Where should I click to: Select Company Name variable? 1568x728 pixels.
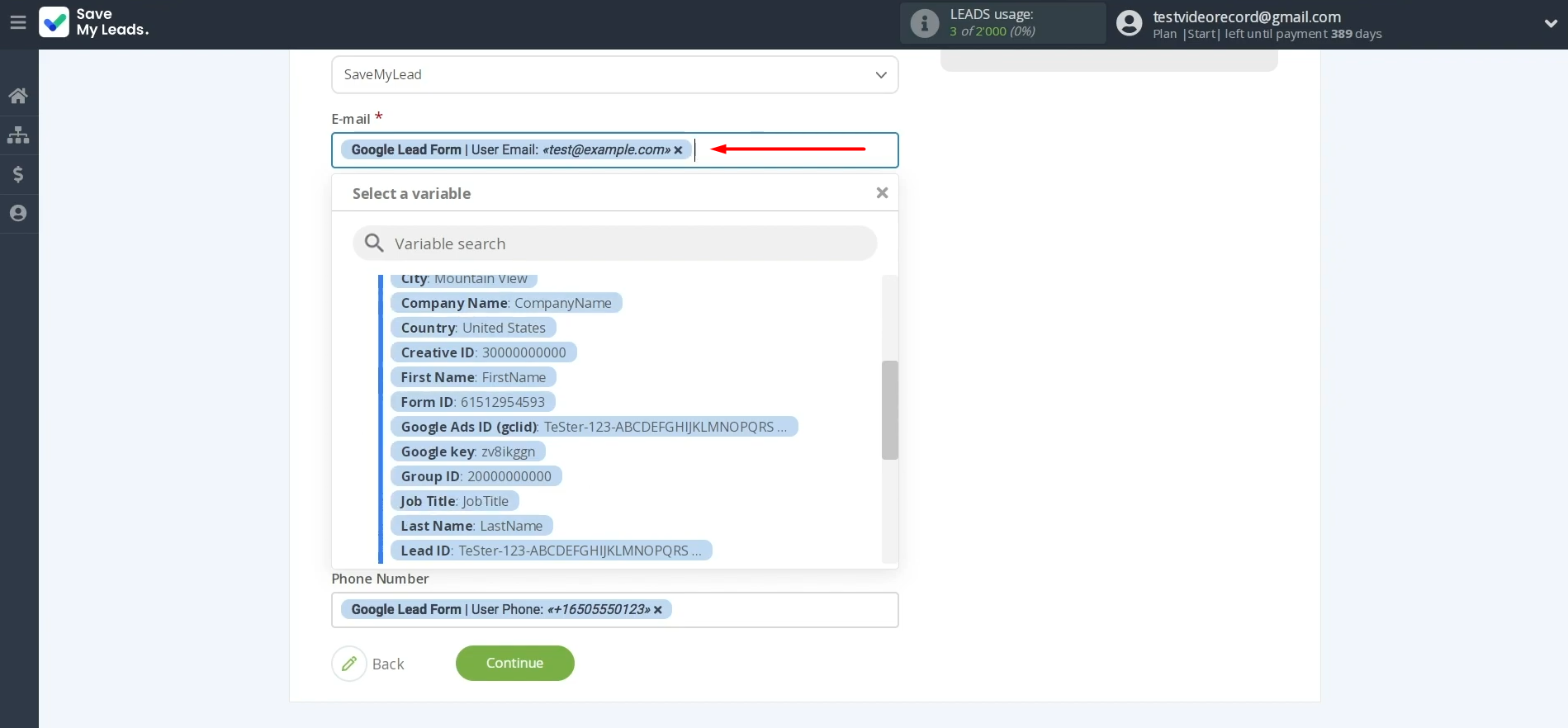coord(506,303)
